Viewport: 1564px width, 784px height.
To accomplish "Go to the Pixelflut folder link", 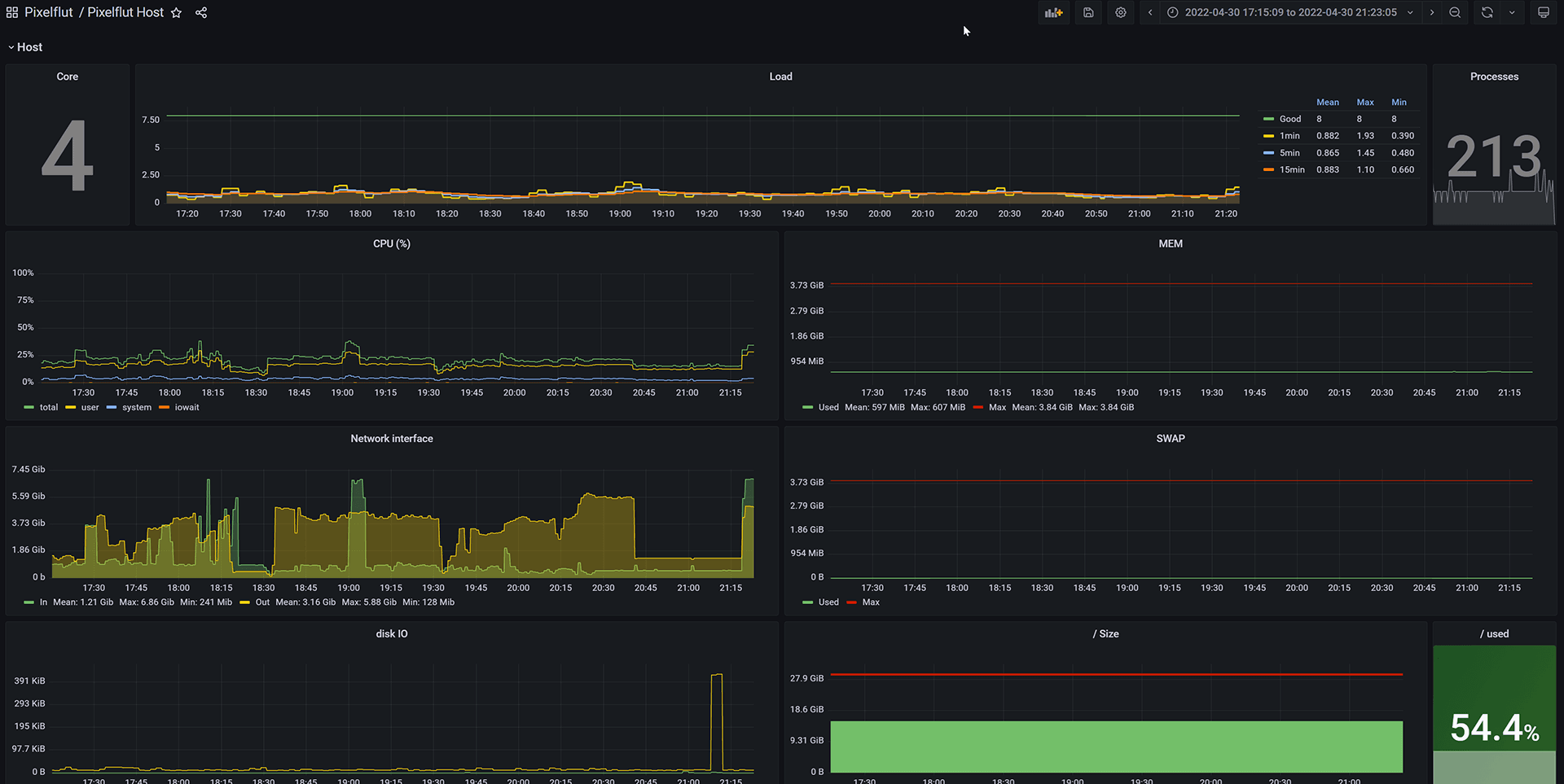I will coord(49,12).
